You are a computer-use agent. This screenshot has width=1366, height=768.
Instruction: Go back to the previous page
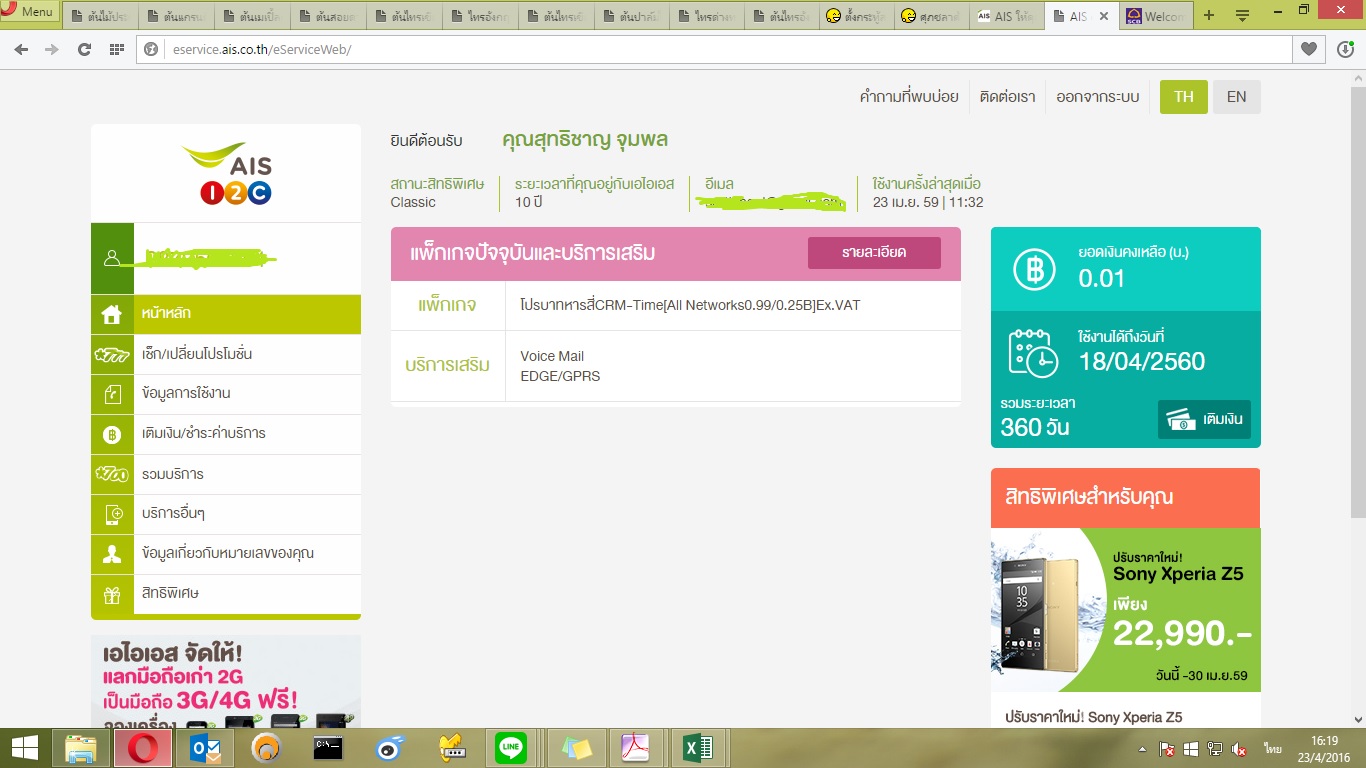(x=22, y=49)
